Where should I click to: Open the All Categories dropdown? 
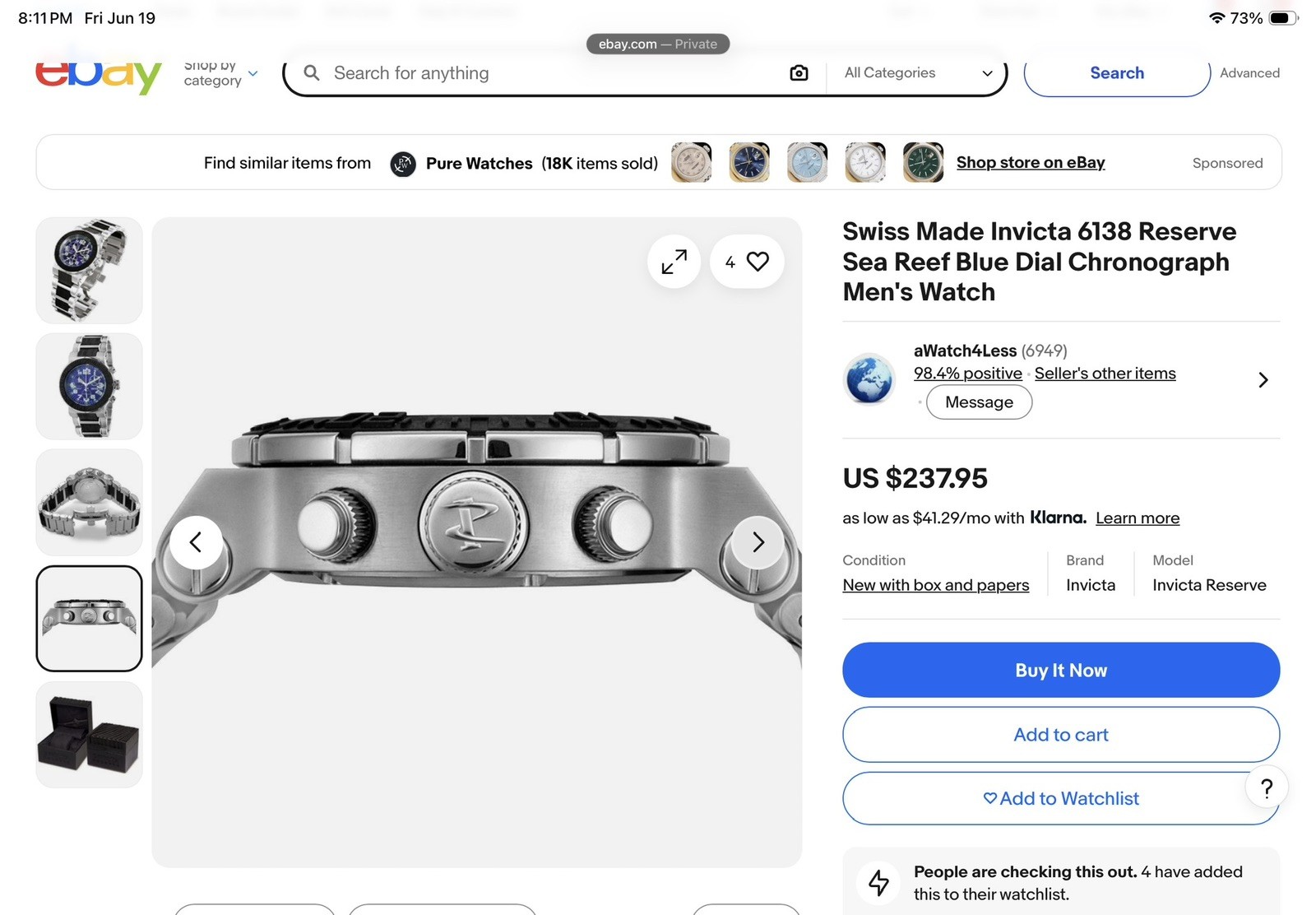tap(918, 73)
